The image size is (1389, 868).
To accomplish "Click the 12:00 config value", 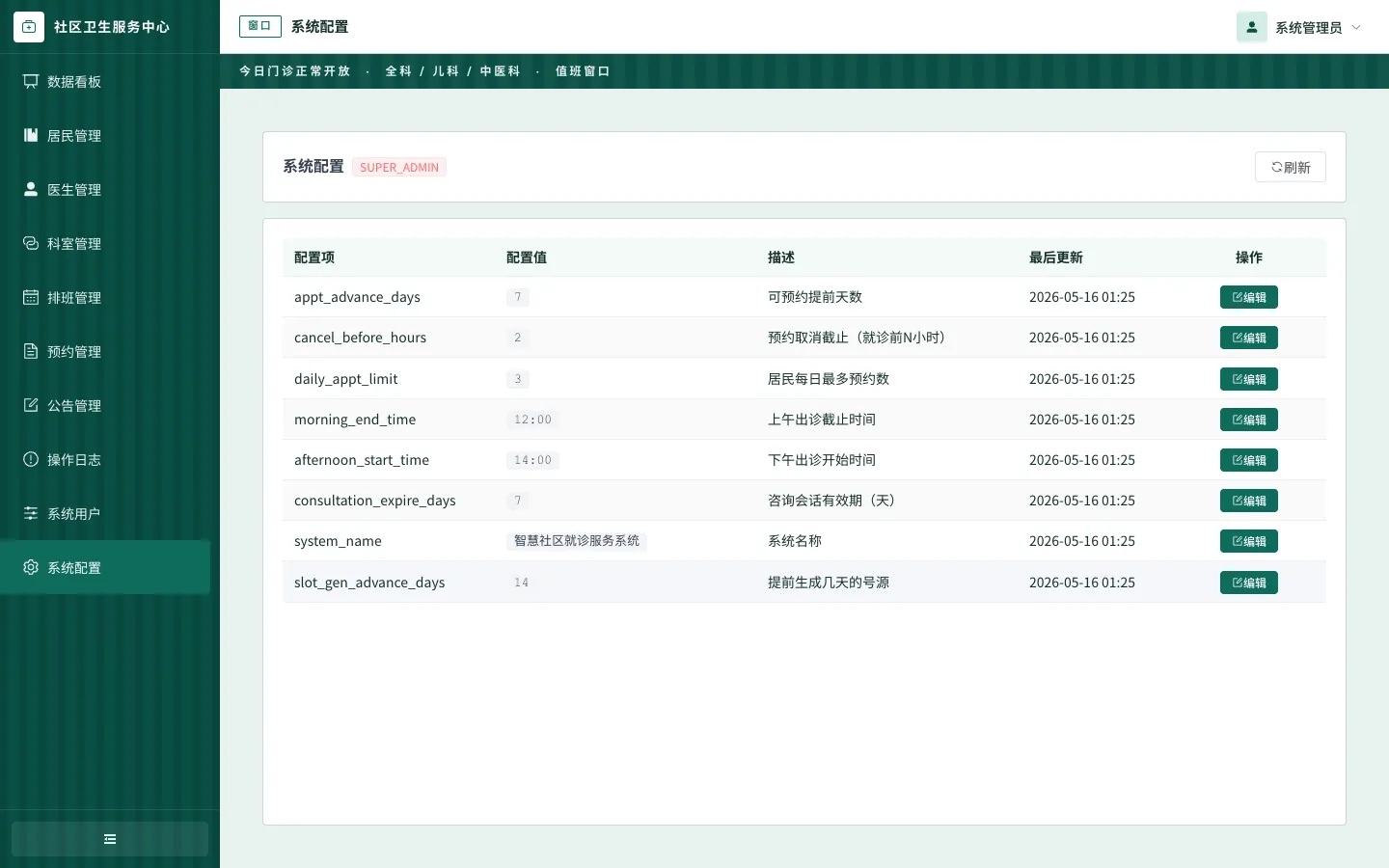I will pyautogui.click(x=532, y=420).
